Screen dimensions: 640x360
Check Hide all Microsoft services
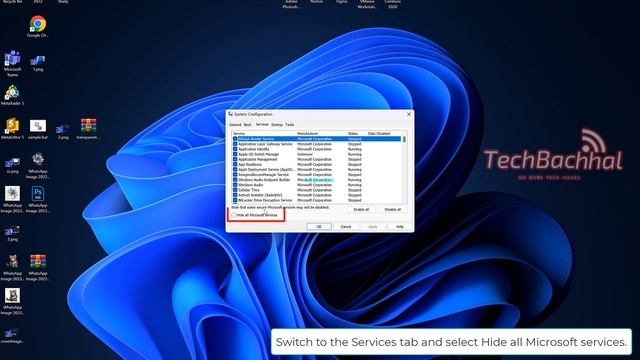point(234,215)
